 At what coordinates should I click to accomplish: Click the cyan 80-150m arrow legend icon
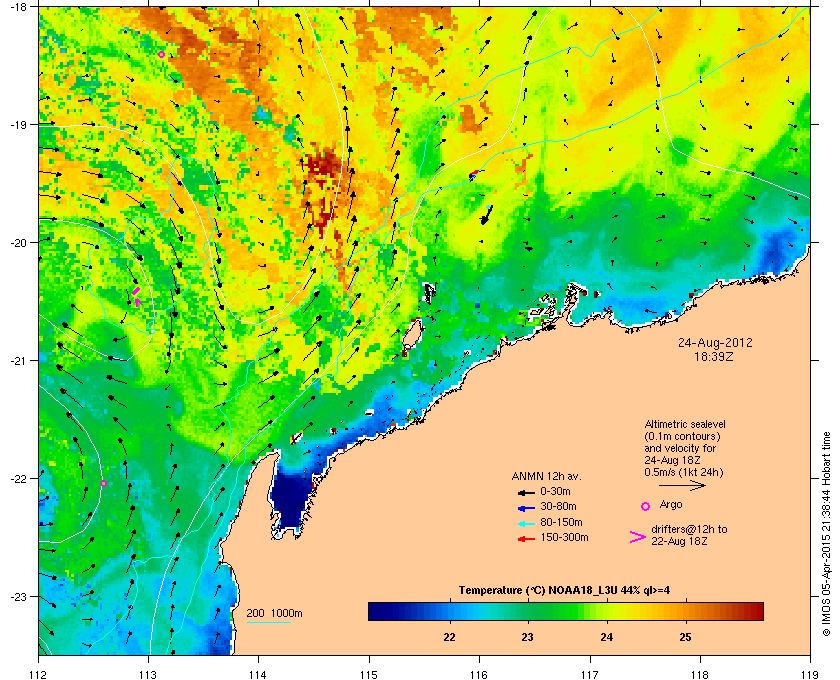(526, 524)
